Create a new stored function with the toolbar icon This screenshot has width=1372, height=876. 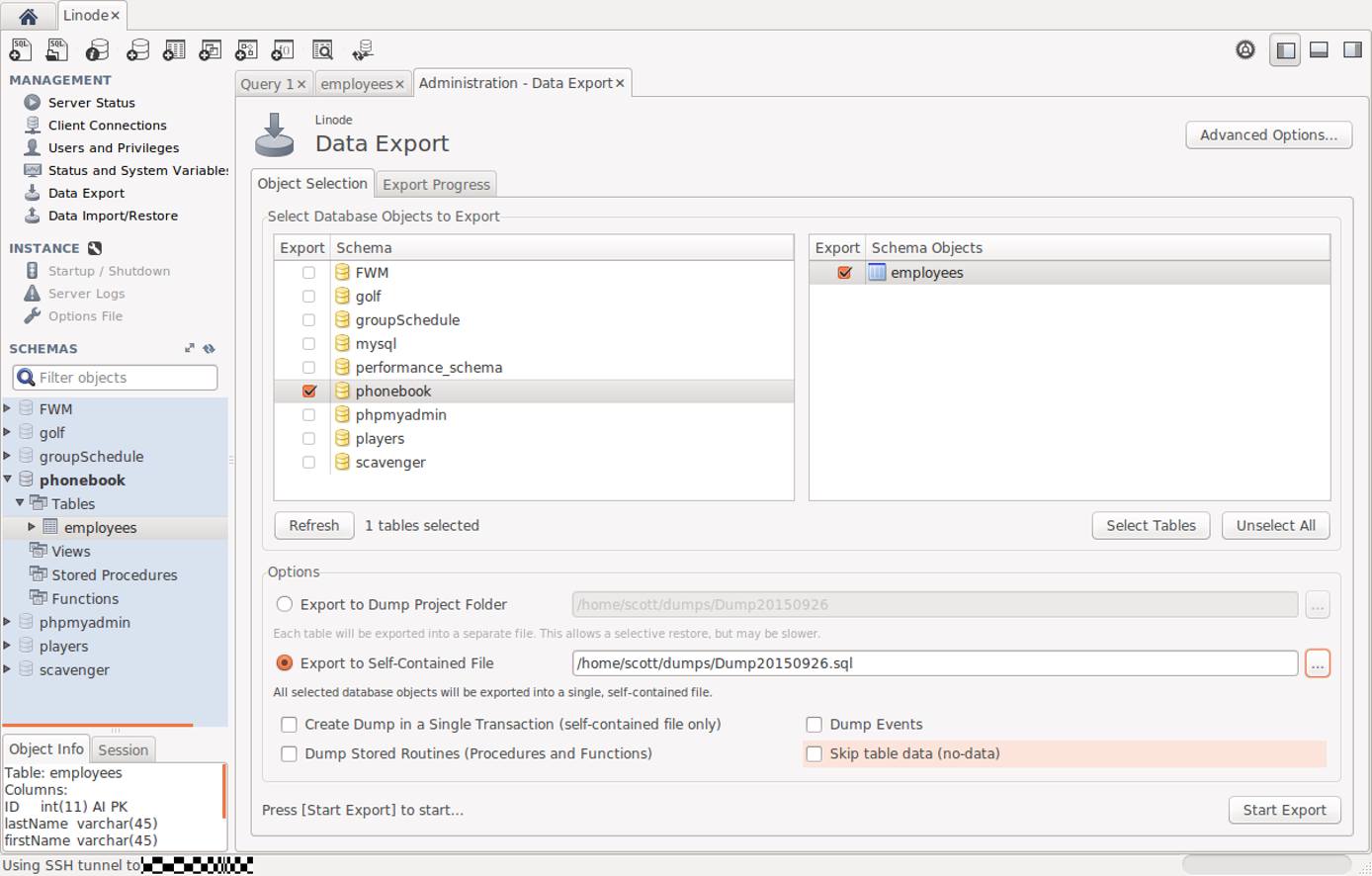tap(283, 49)
